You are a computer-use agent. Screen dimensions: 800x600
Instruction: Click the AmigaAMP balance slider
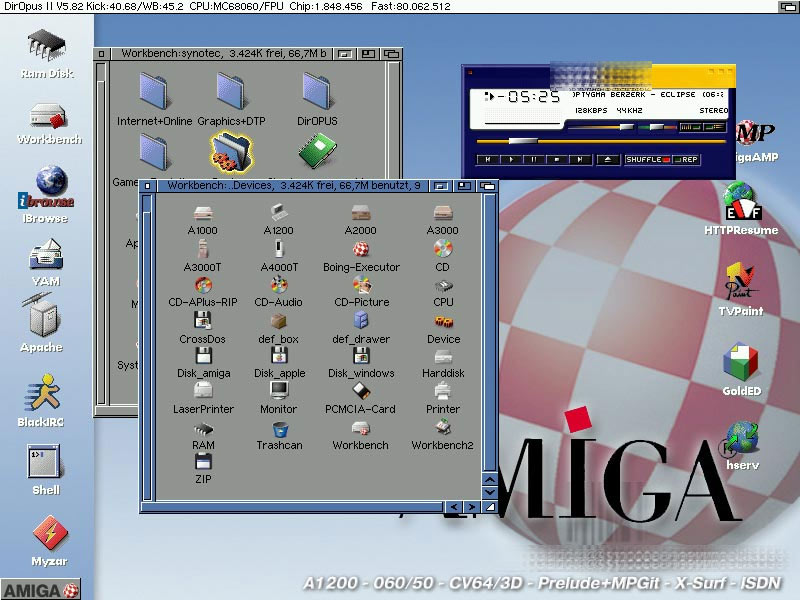coord(656,127)
